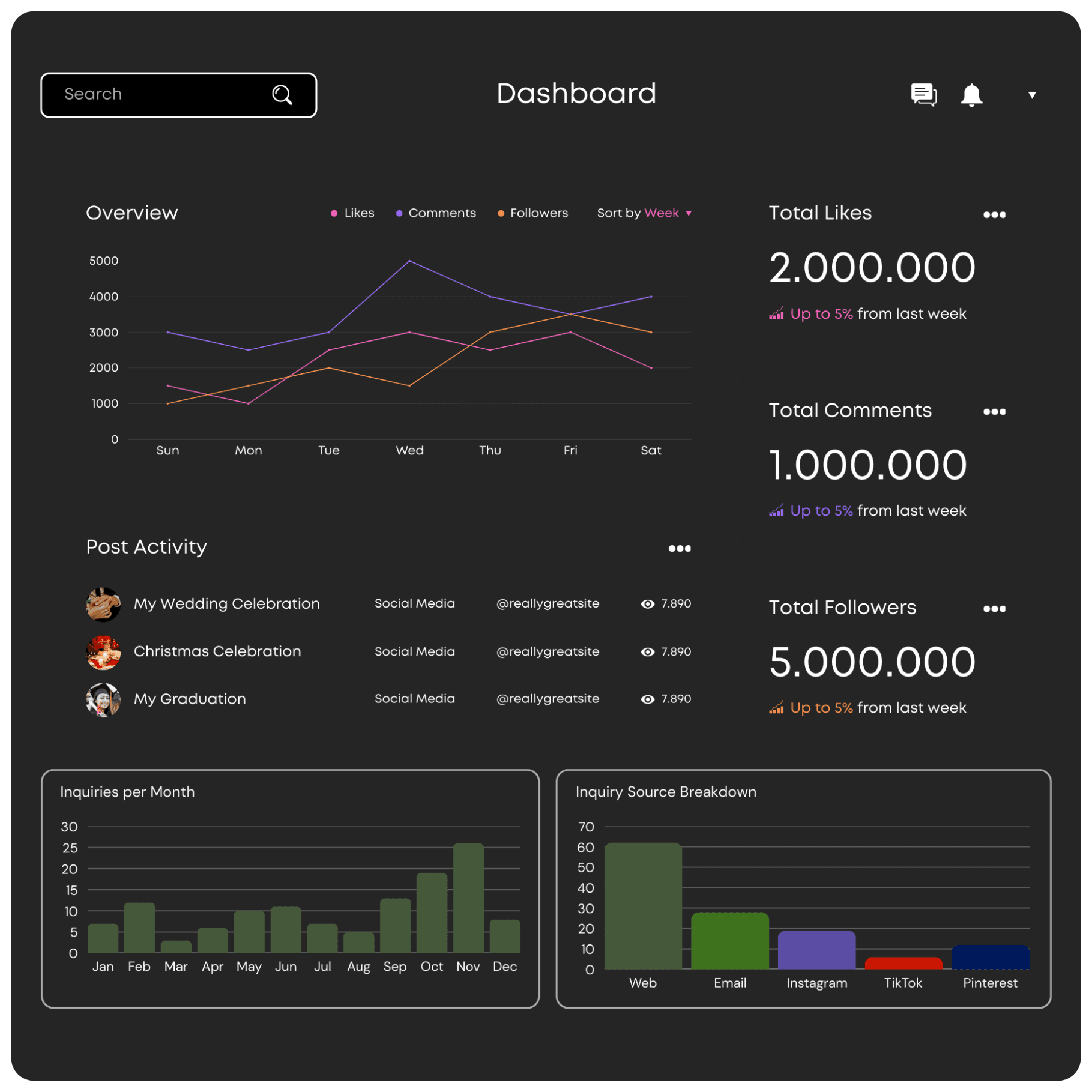The image size is (1092, 1092).
Task: Open Post Activity three-dot menu
Action: (679, 549)
